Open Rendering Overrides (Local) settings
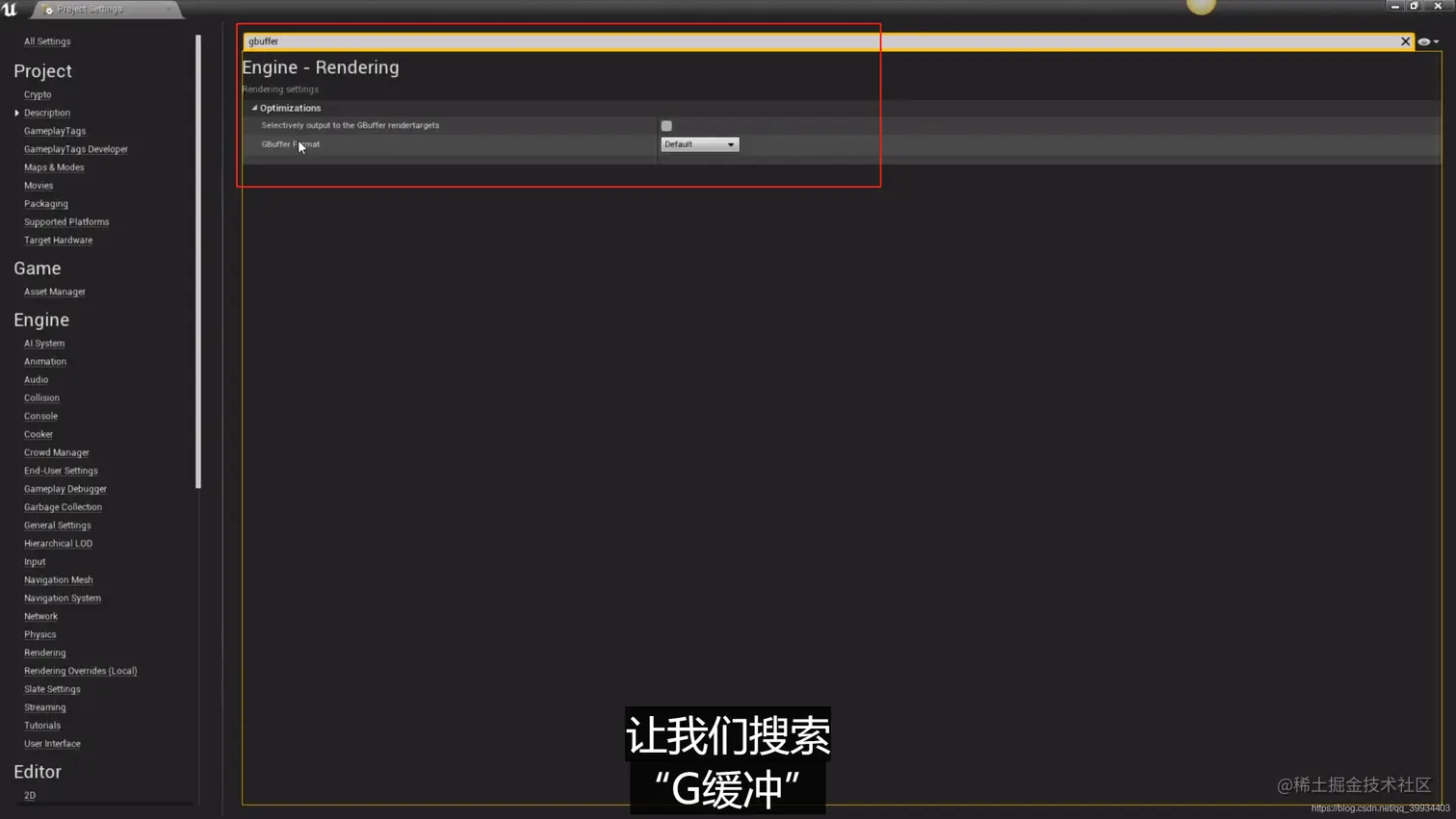 [x=81, y=673]
